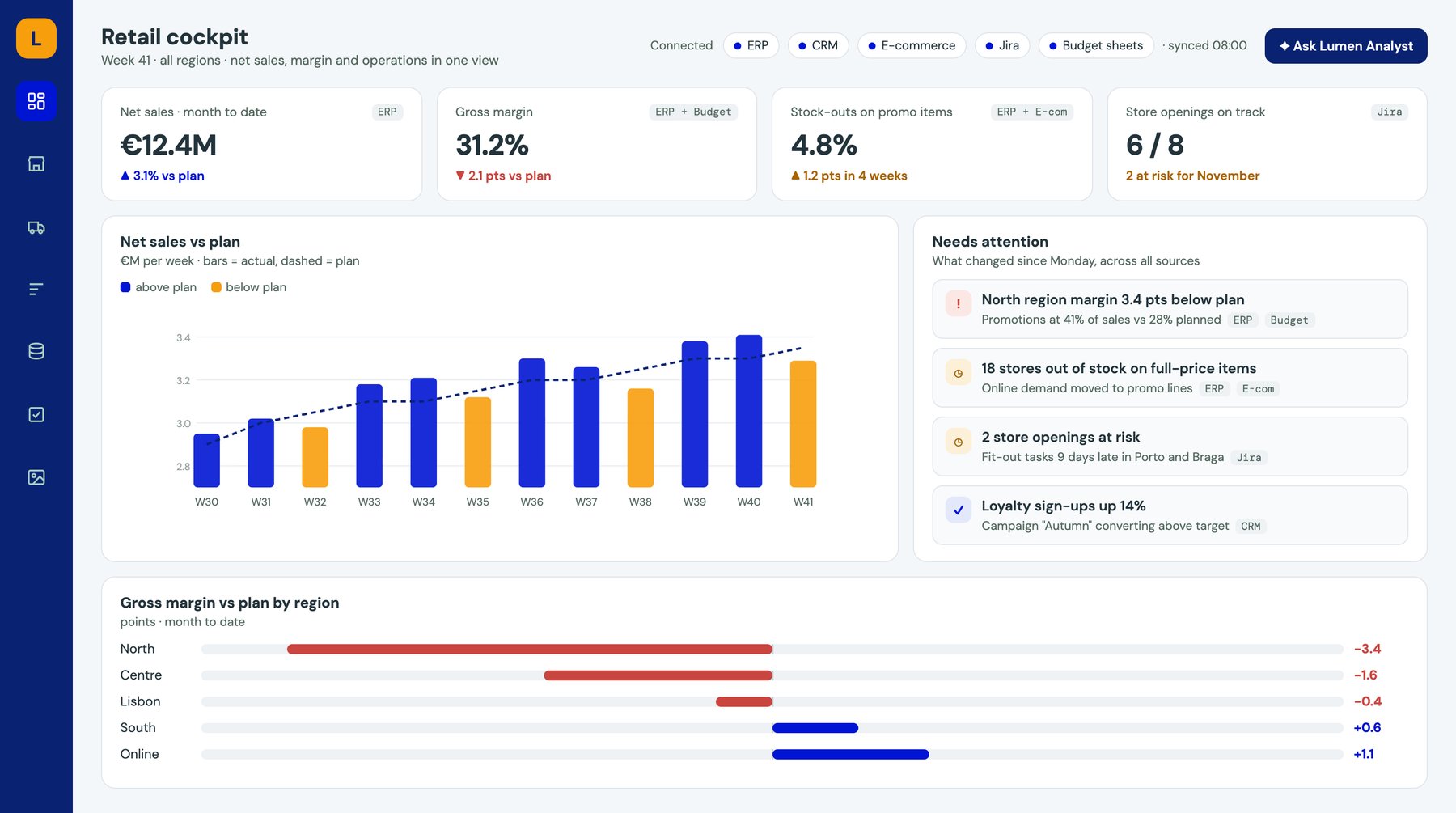This screenshot has width=1456, height=813.
Task: Click the W35 orange bar in chart
Action: pos(478,442)
